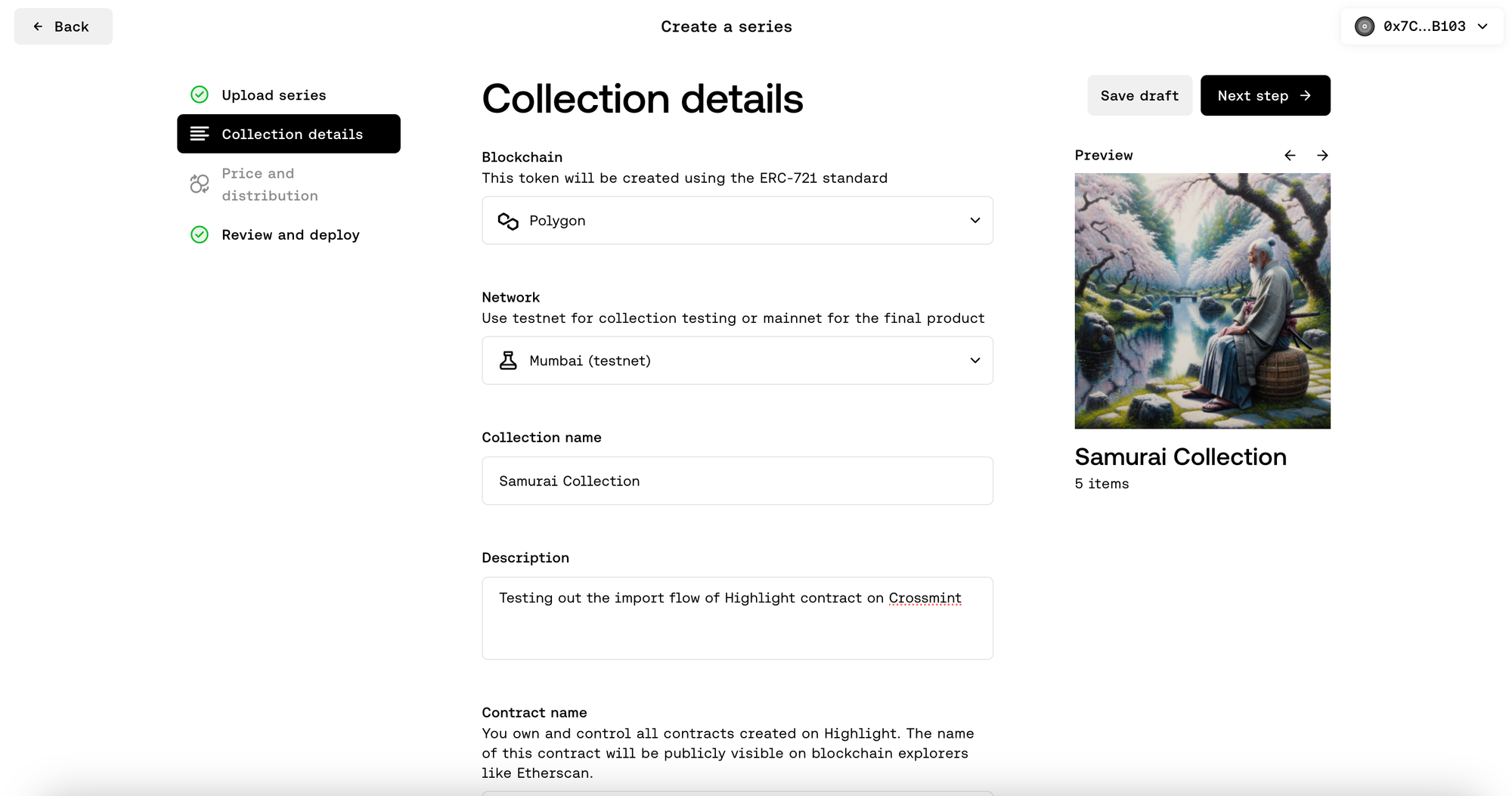Click the Next step arrow icon
The width and height of the screenshot is (1512, 796).
1306,95
